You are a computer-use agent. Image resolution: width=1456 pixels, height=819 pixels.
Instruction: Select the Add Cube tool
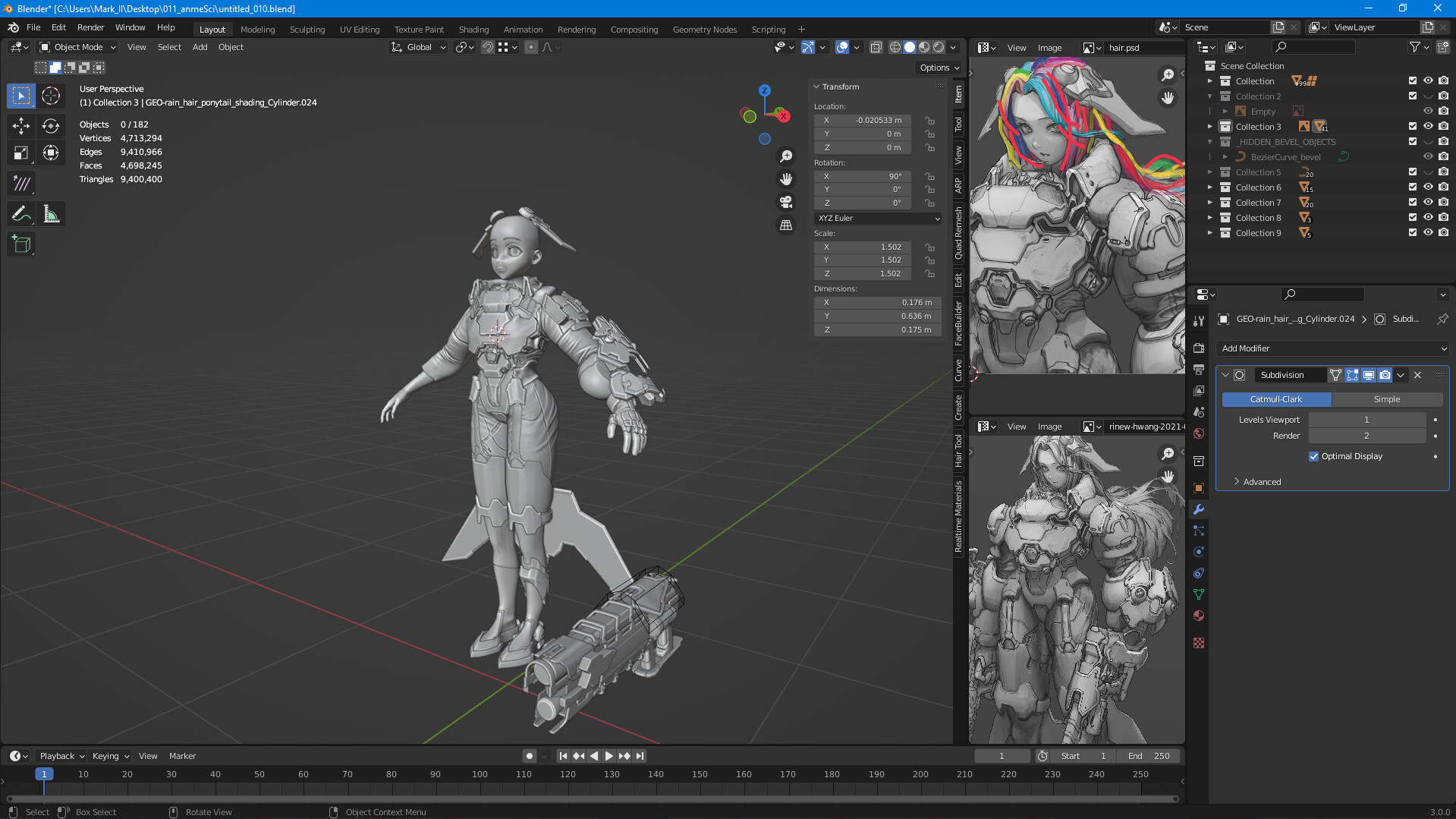coord(20,244)
